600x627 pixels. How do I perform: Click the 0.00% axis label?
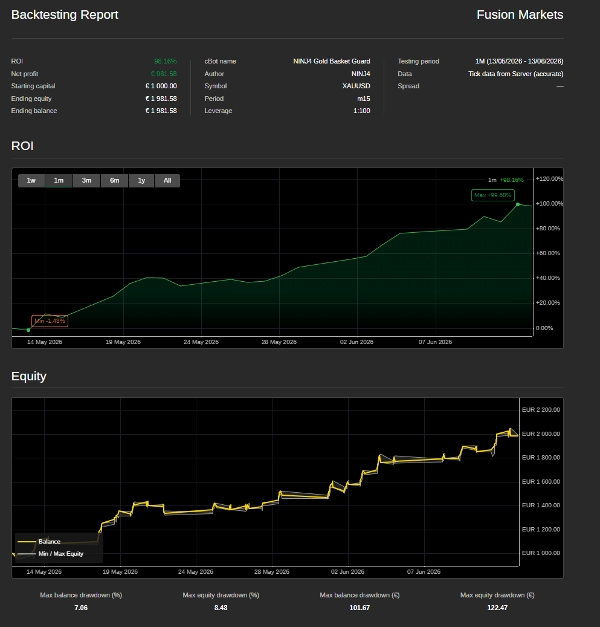pyautogui.click(x=544, y=328)
